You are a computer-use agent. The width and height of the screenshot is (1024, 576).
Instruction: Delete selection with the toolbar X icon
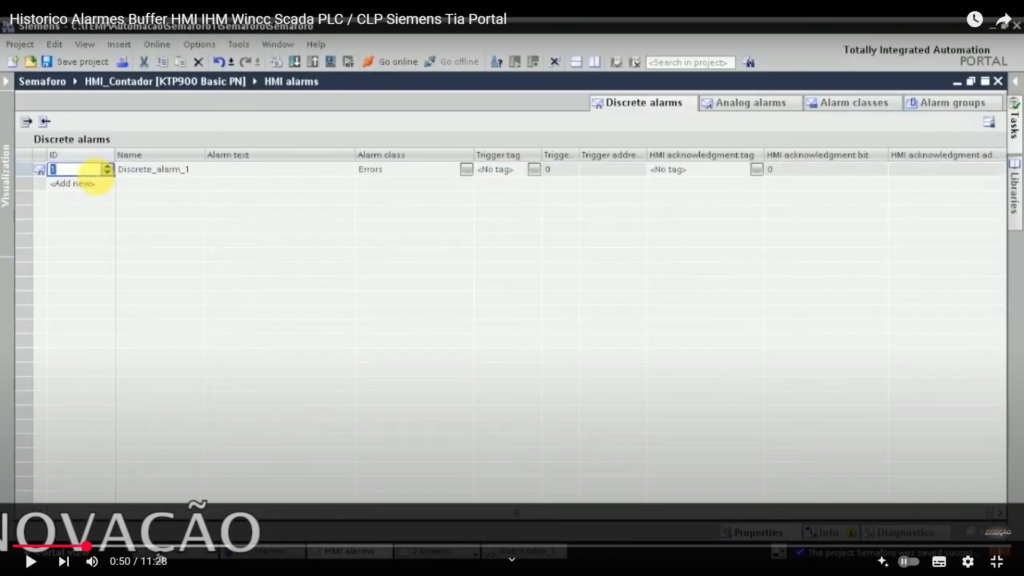click(x=199, y=62)
